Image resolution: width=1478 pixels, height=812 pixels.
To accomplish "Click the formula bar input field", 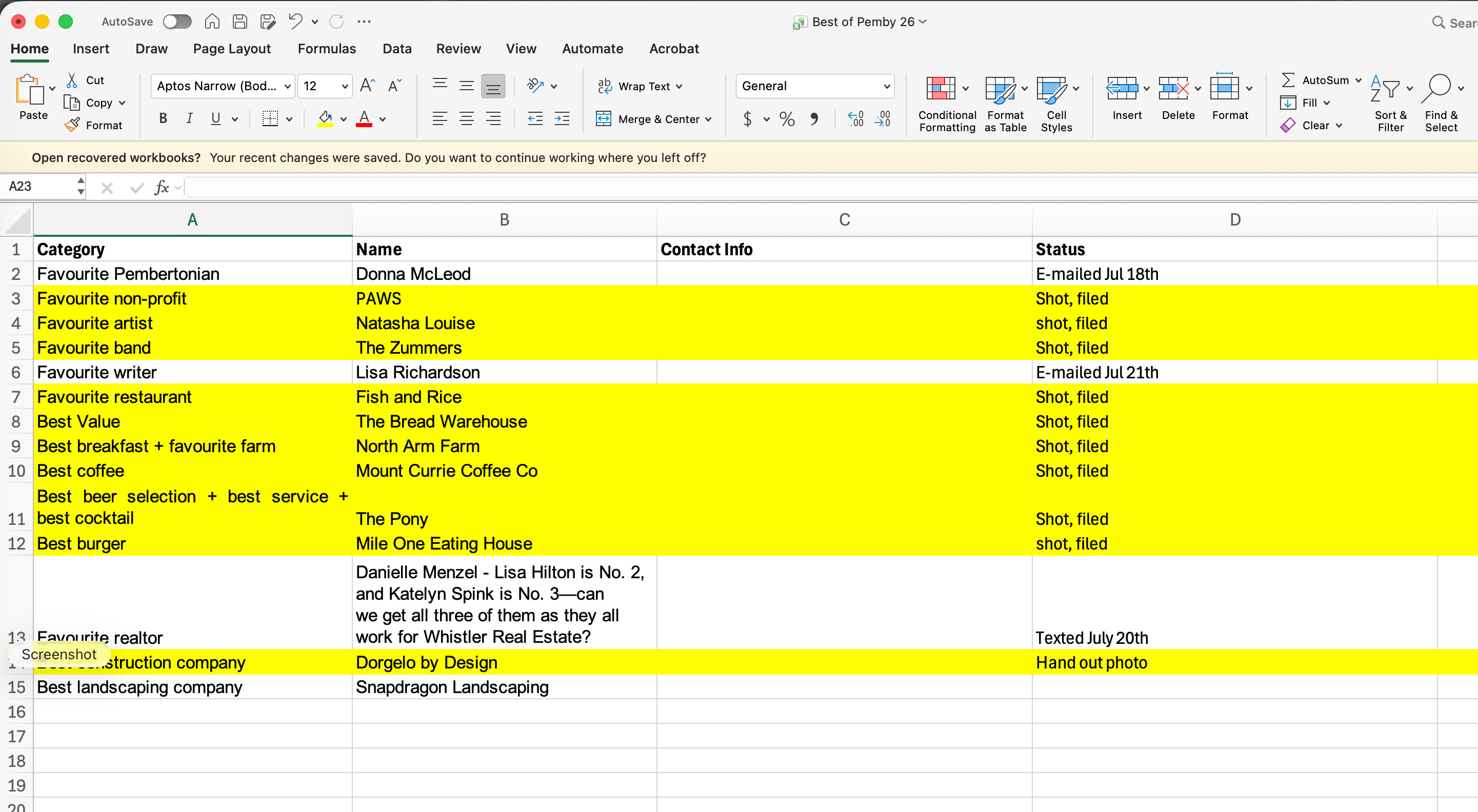I will coord(831,187).
